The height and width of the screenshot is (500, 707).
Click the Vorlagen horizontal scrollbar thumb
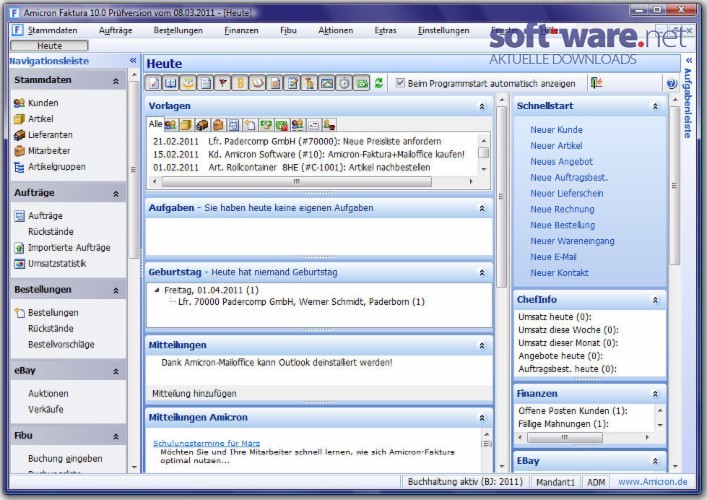click(296, 182)
